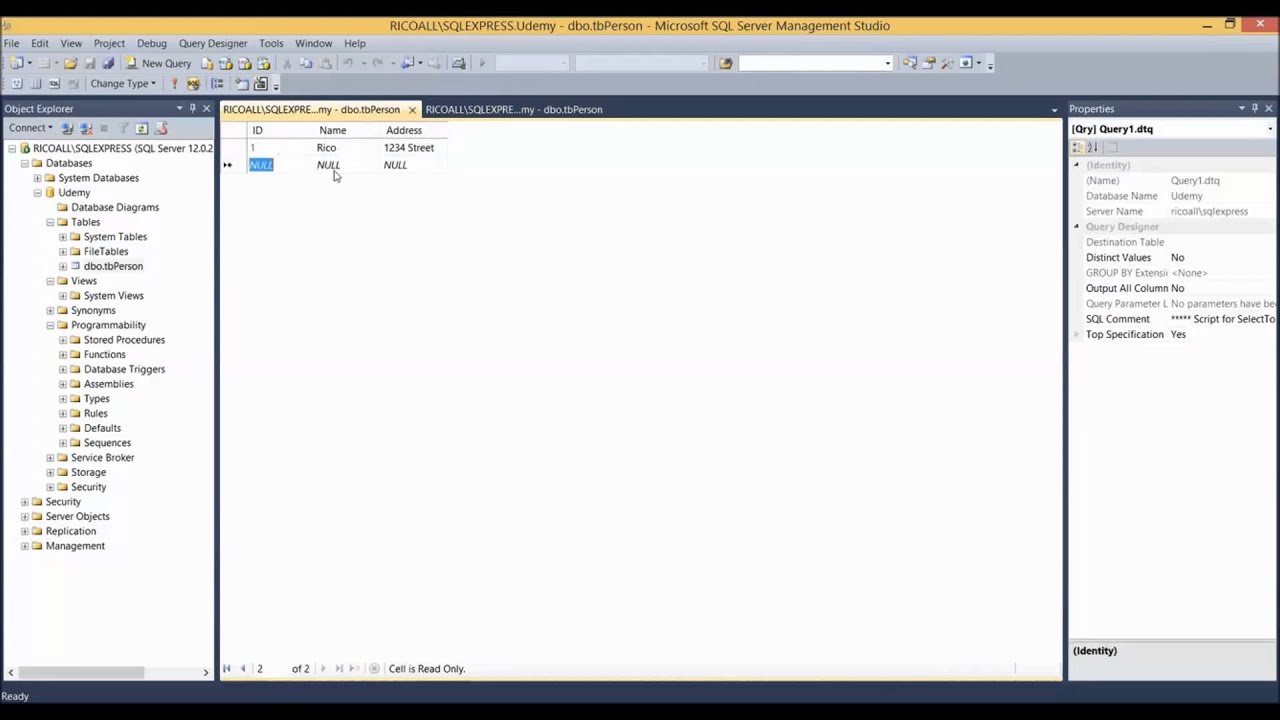
Task: Collapse the Databases folder node
Action: click(x=25, y=163)
